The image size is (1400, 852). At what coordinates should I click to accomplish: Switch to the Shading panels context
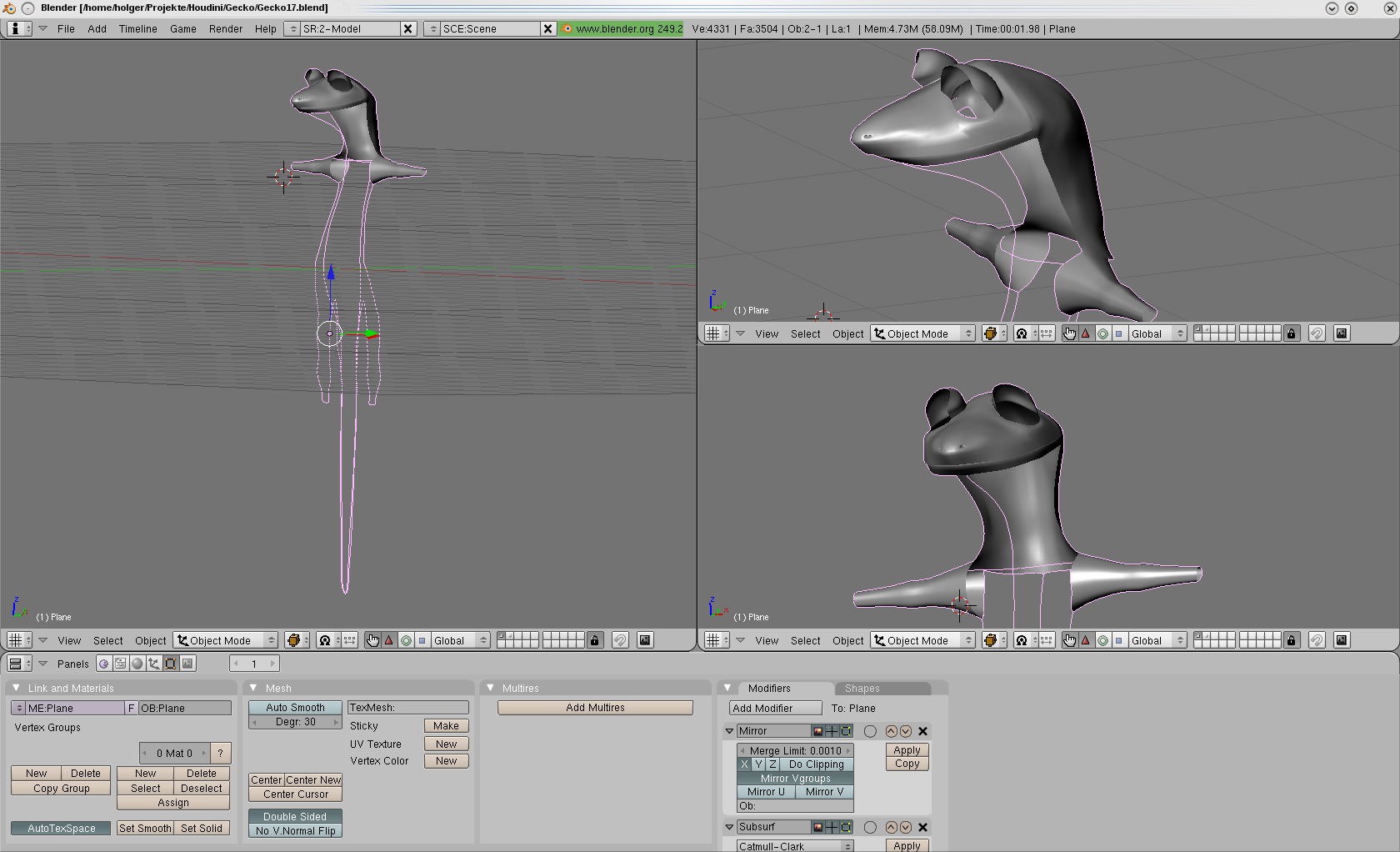pos(137,664)
